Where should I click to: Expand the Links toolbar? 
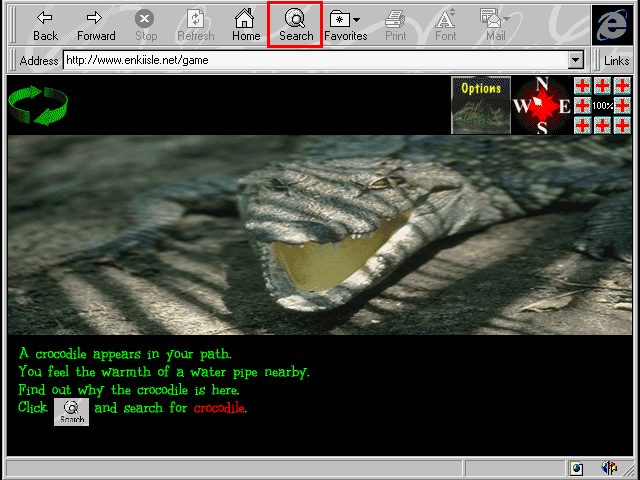pyautogui.click(x=616, y=60)
